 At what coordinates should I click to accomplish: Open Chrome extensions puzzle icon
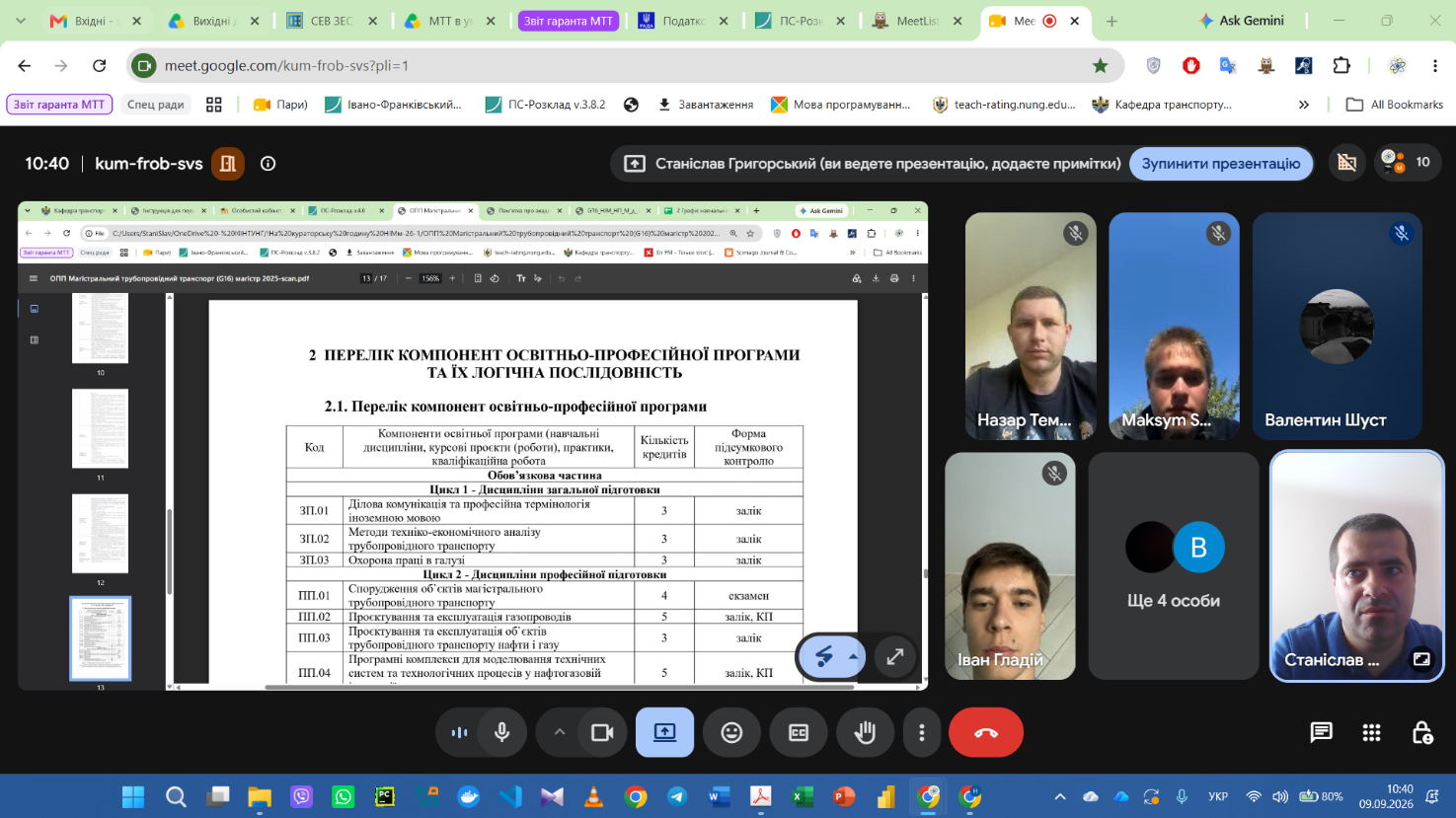pyautogui.click(x=1341, y=66)
